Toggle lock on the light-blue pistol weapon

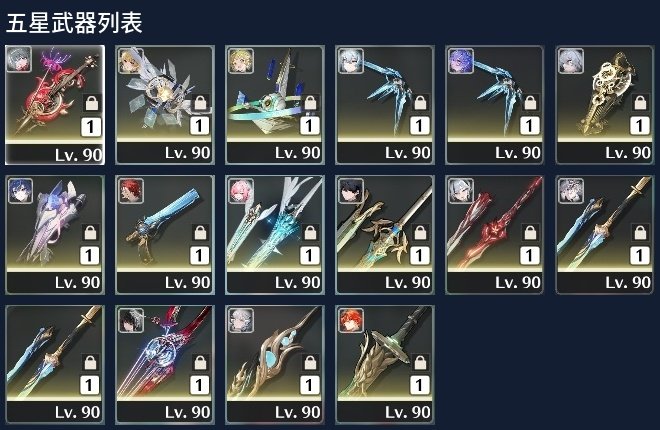point(201,232)
